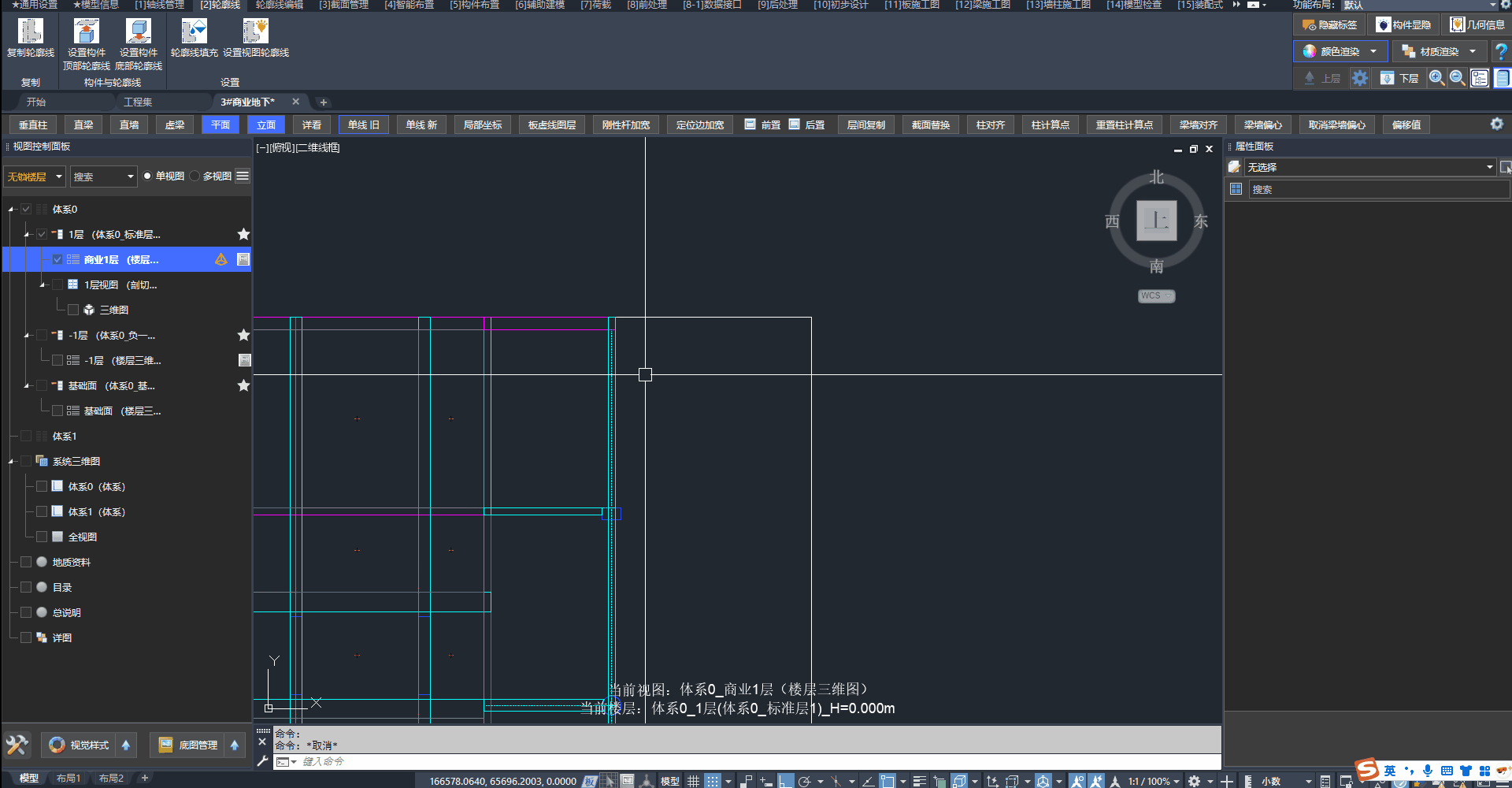The height and width of the screenshot is (788, 1512).
Task: Click the 复制轮廓线 (copy outline) icon
Action: (30, 32)
